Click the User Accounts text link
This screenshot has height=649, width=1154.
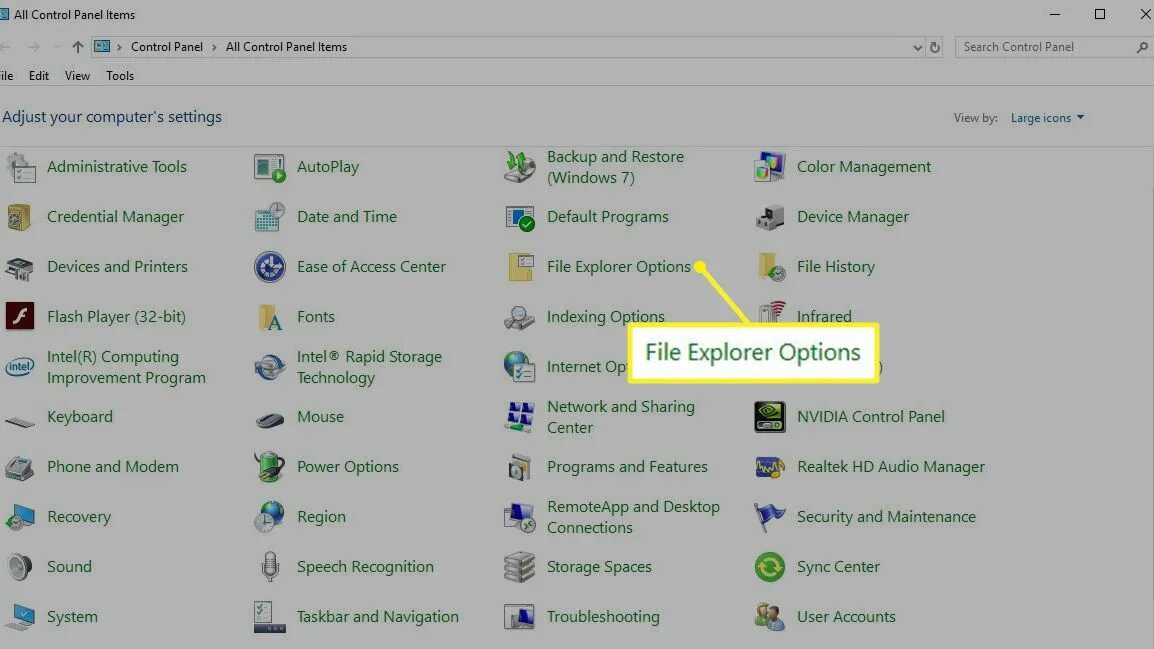846,617
